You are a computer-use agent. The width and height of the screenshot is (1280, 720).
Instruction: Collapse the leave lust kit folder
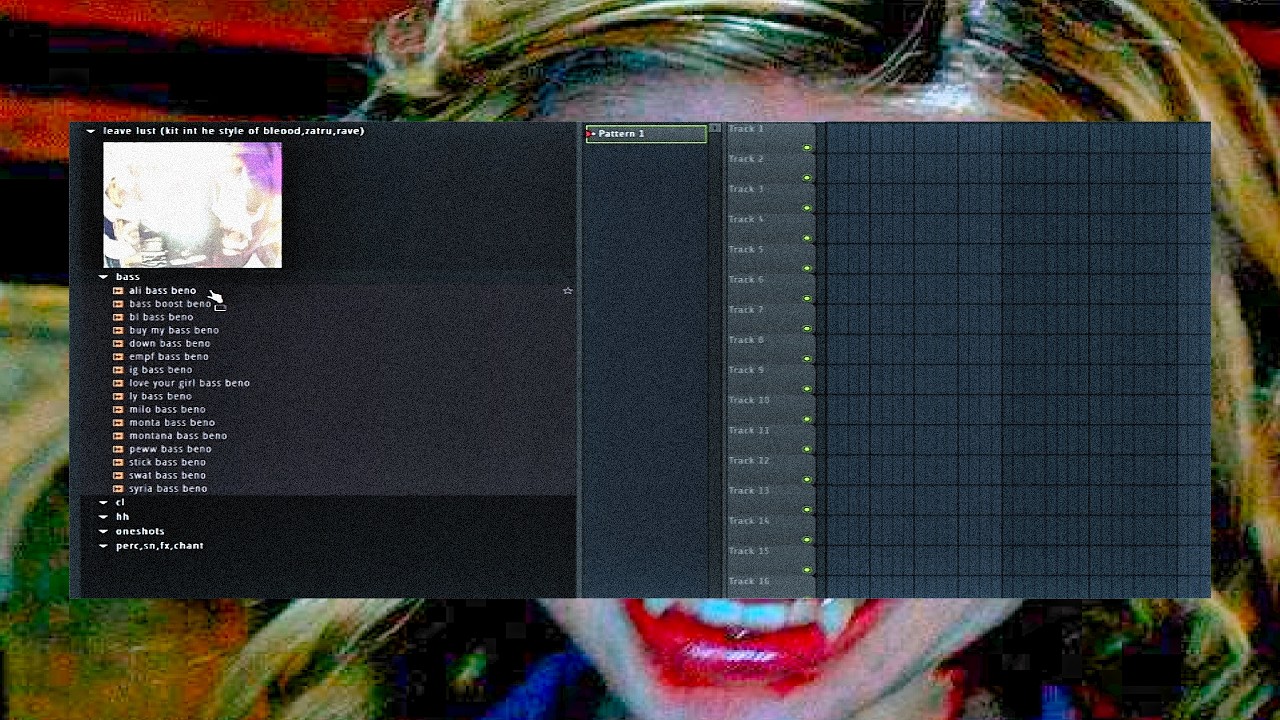pyautogui.click(x=90, y=131)
